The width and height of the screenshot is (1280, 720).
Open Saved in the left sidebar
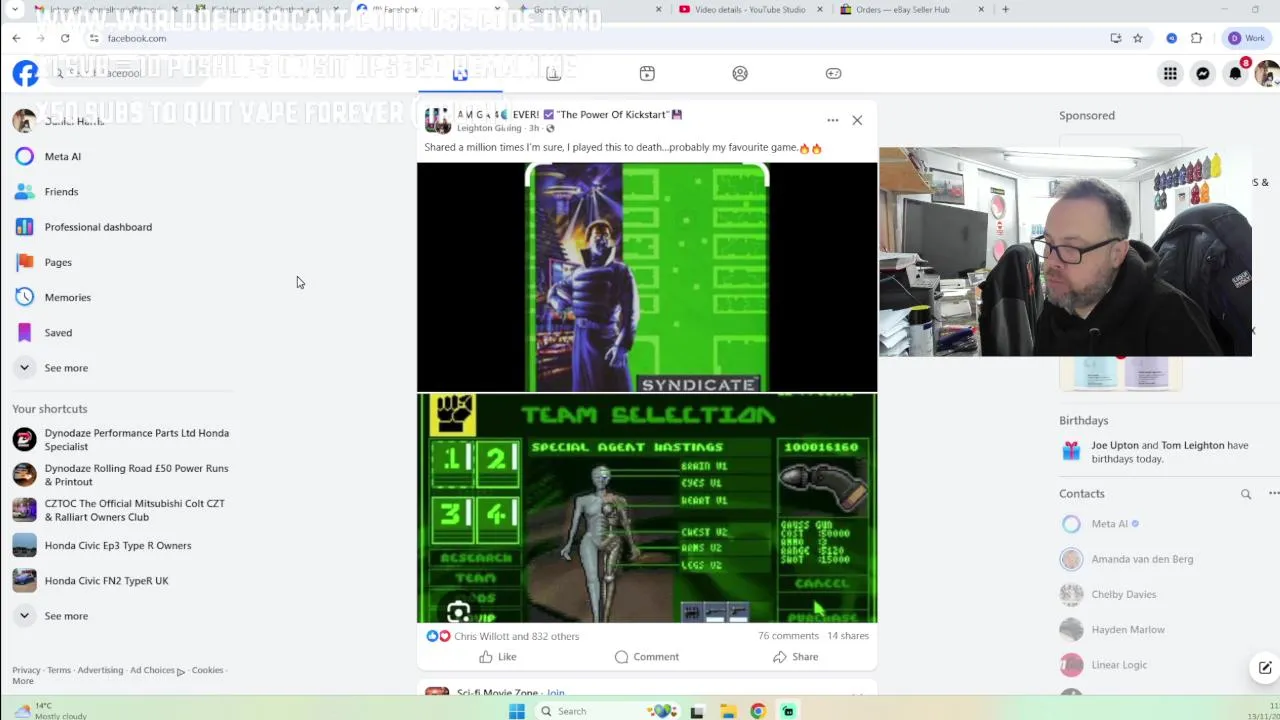(58, 332)
